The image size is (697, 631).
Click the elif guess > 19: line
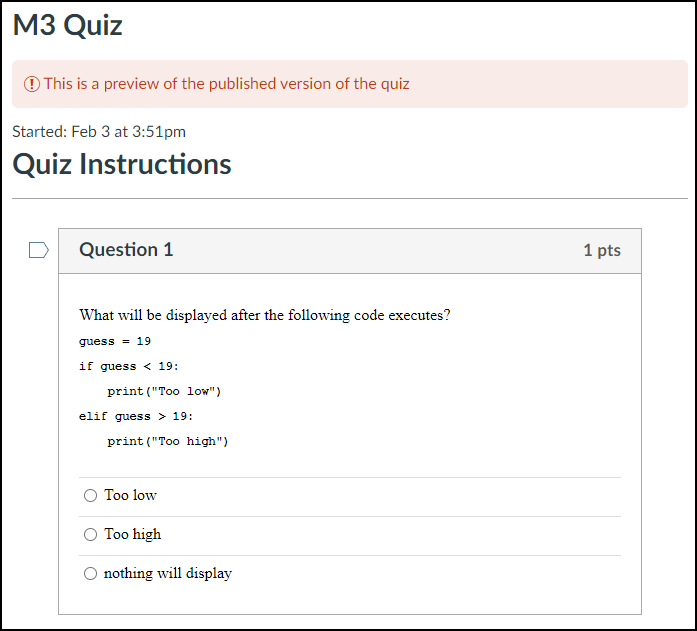click(x=136, y=416)
